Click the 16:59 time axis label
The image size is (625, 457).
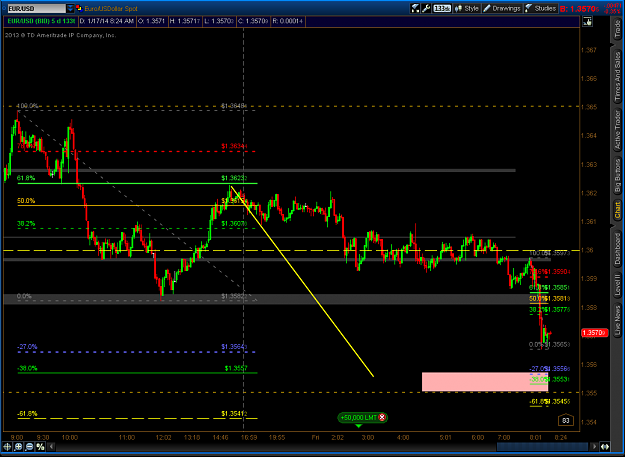pos(249,437)
